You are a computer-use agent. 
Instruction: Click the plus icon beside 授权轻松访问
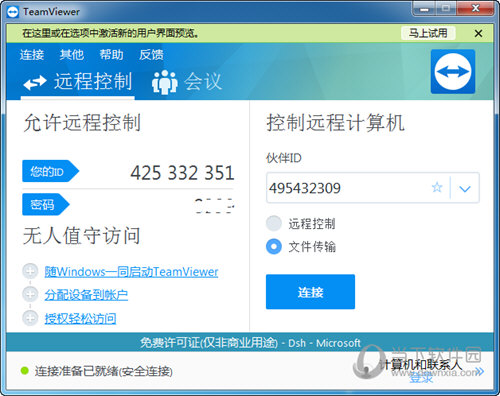pos(30,318)
